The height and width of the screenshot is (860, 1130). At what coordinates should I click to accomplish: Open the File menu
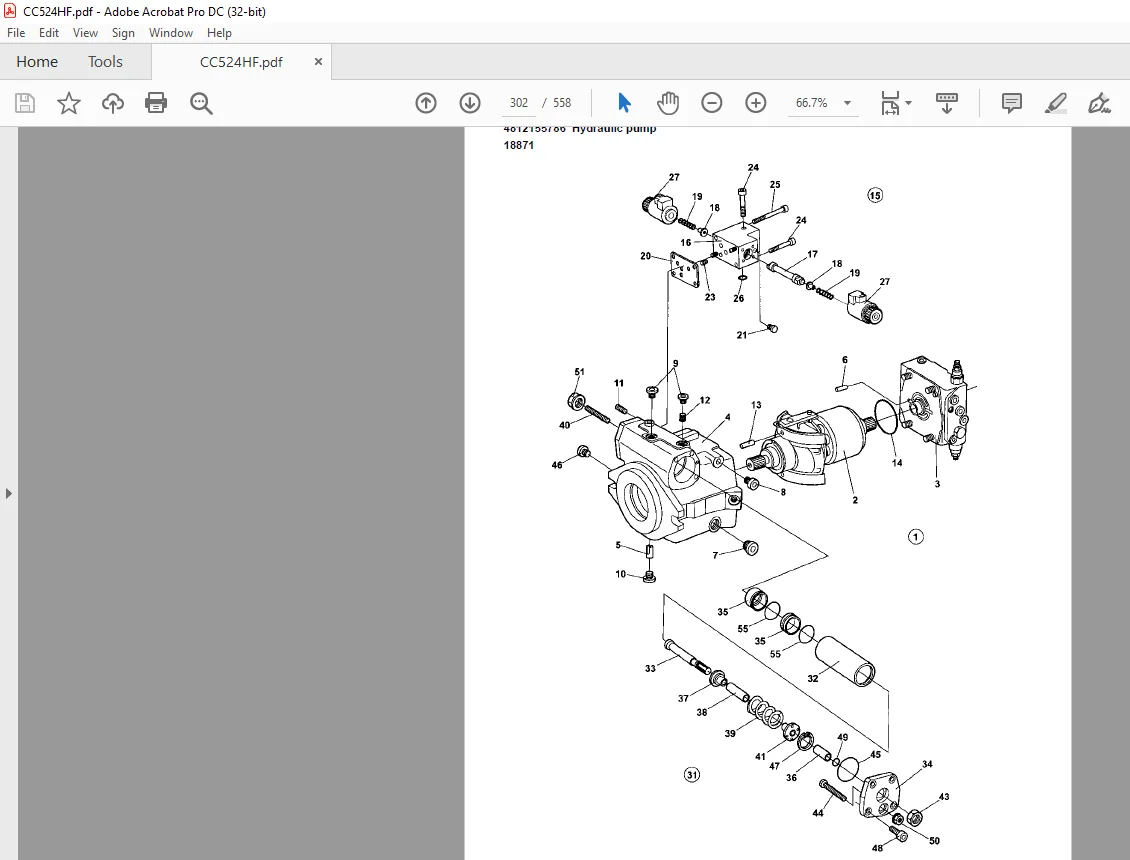click(x=16, y=32)
